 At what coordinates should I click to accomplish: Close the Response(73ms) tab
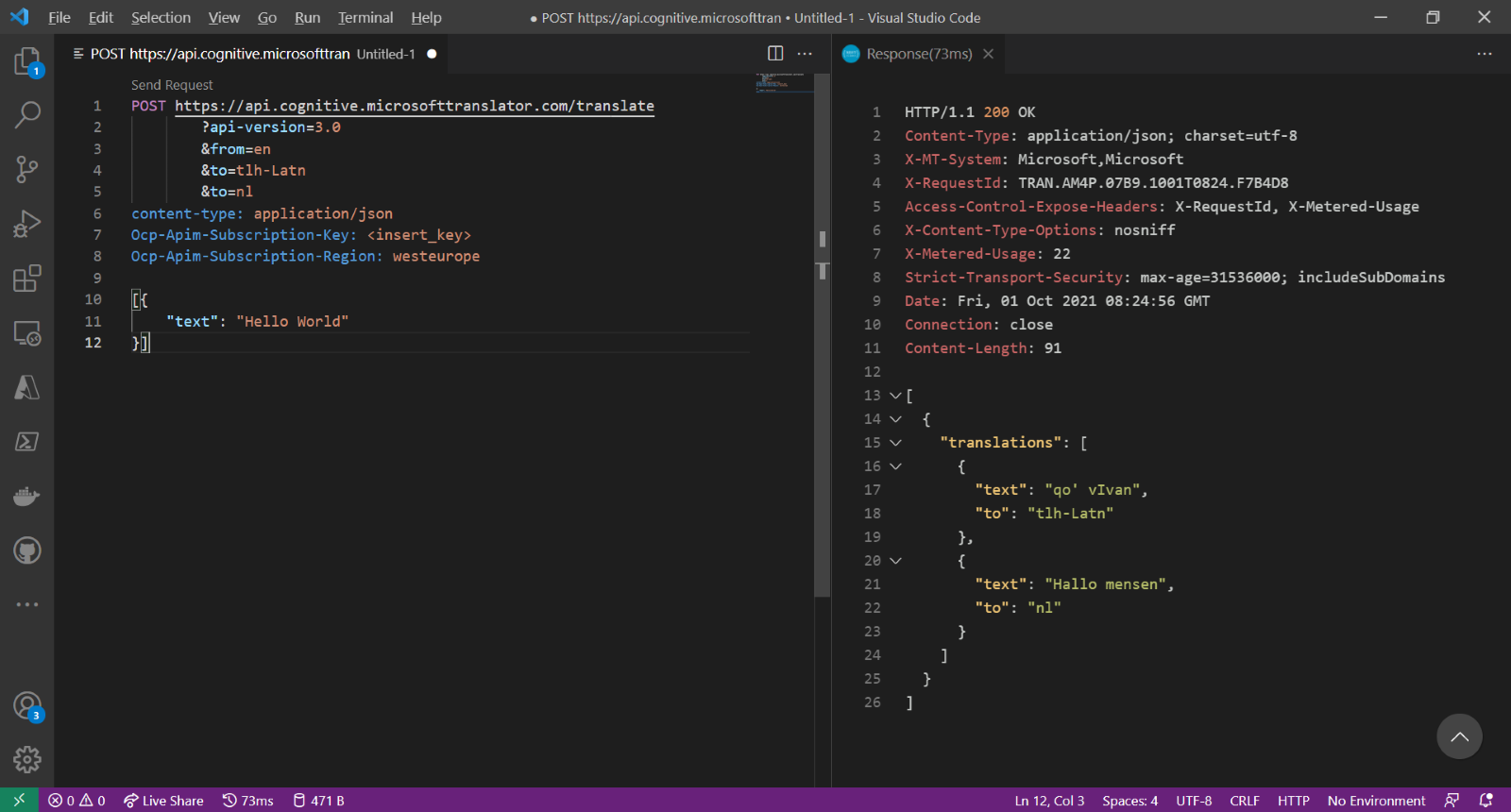coord(988,54)
